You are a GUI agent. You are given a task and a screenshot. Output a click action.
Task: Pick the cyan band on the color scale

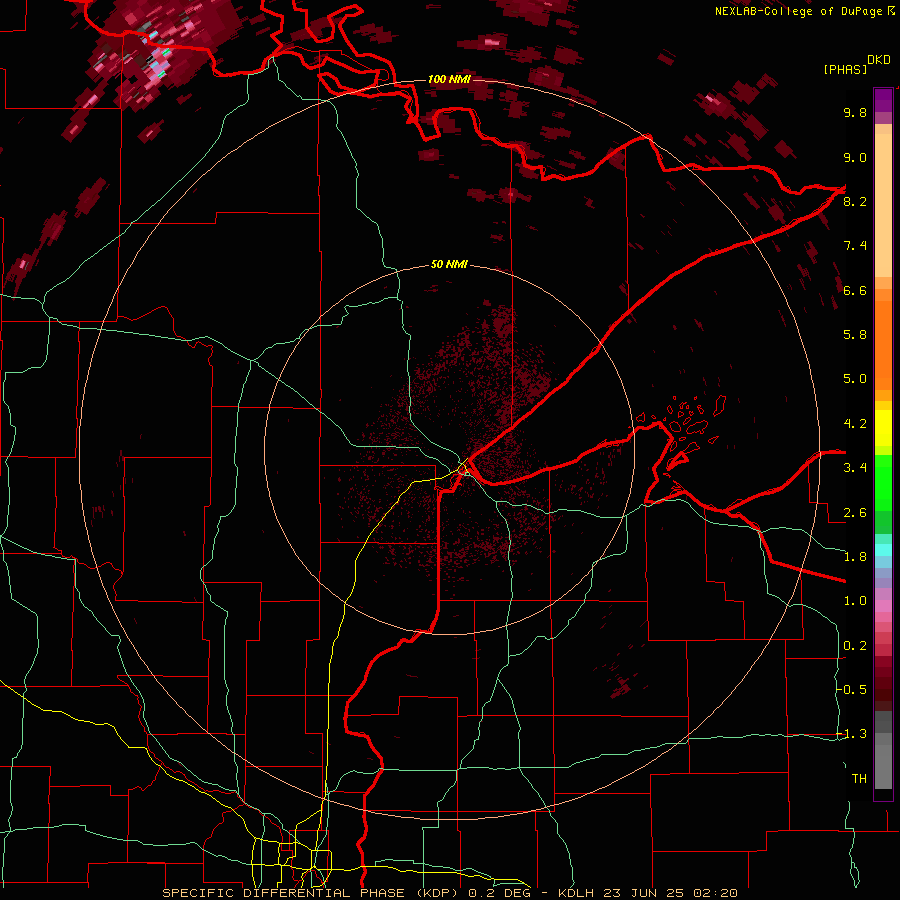coord(883,549)
